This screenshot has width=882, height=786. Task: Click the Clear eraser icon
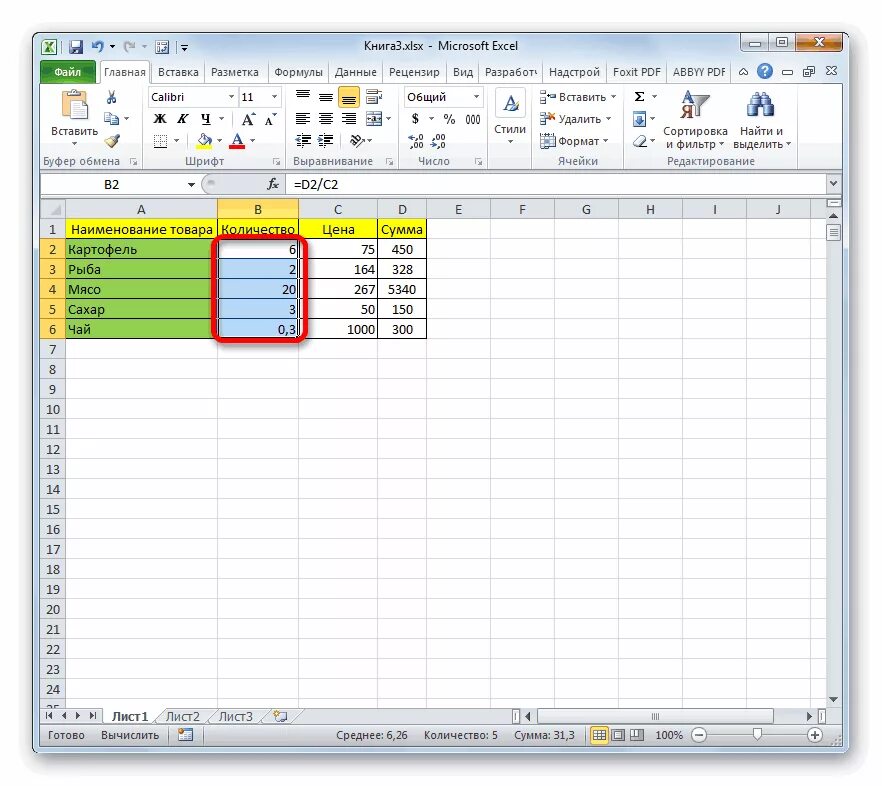click(640, 141)
